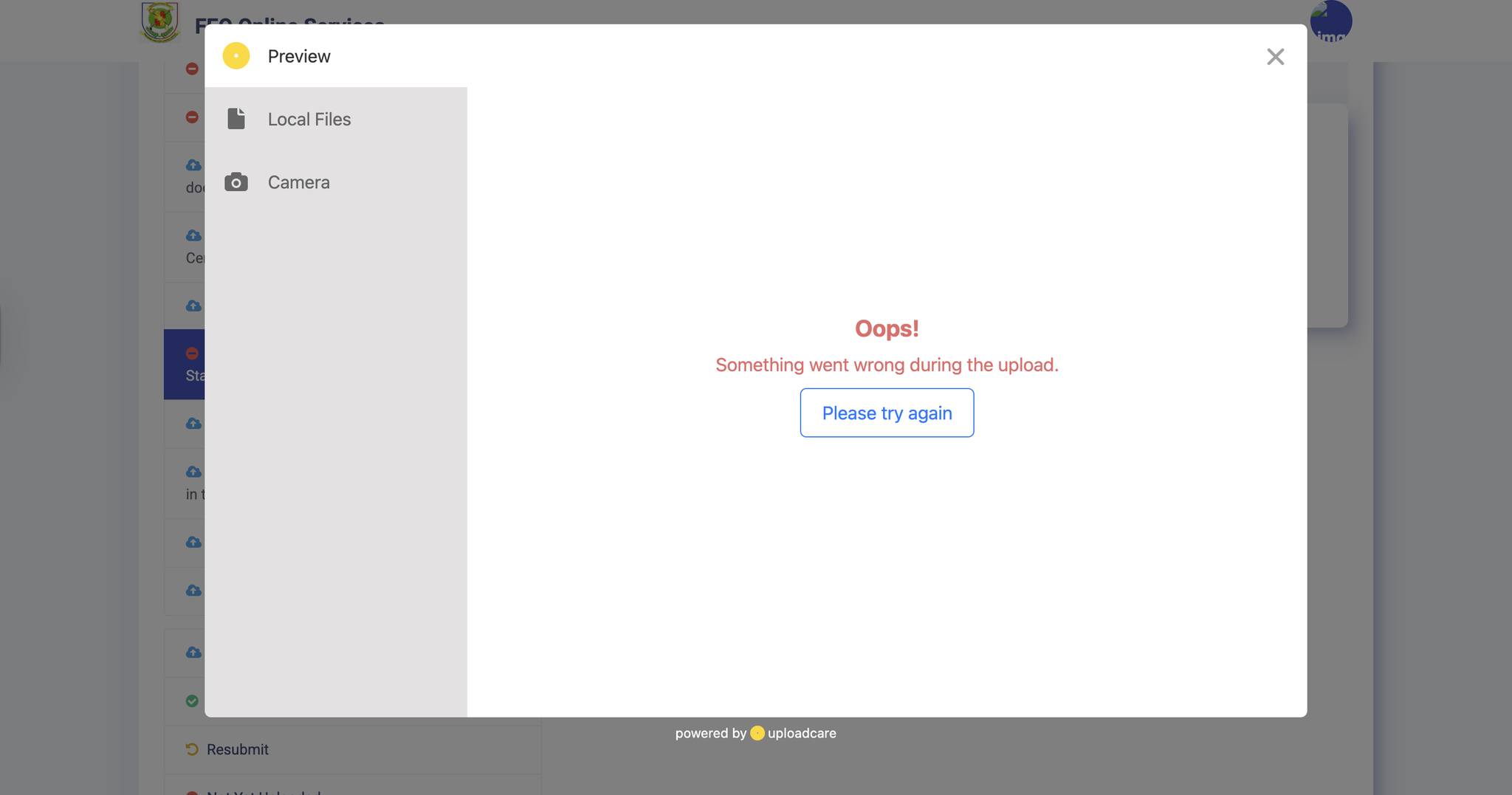Click the green checkmark status icon
Viewport: 1512px width, 795px height.
(192, 701)
